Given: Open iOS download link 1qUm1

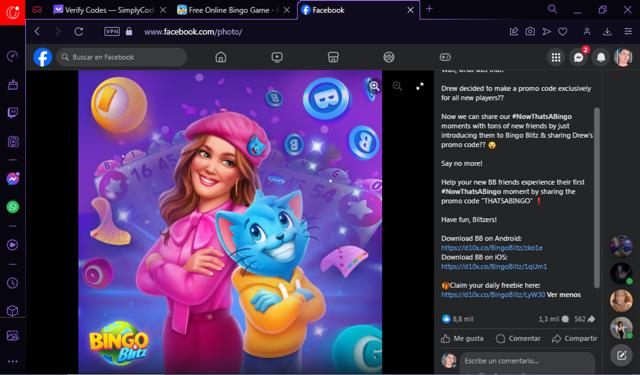Looking at the screenshot, I should (x=494, y=266).
